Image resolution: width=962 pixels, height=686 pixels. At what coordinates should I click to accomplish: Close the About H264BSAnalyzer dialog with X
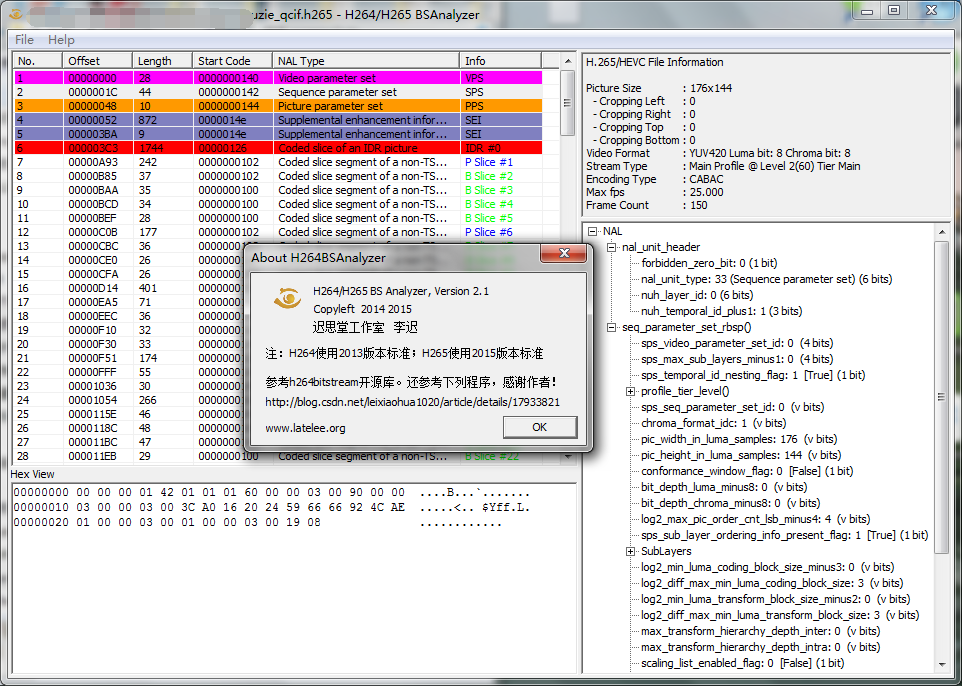click(564, 256)
